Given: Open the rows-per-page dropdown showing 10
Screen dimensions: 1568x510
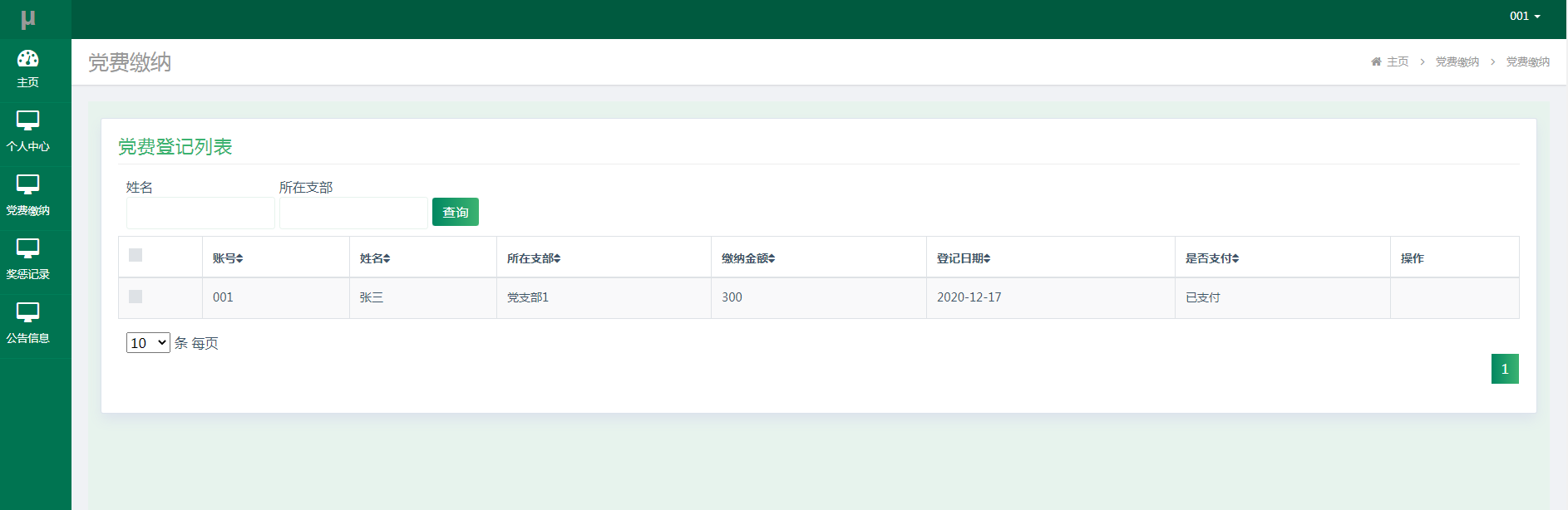Looking at the screenshot, I should click(148, 343).
